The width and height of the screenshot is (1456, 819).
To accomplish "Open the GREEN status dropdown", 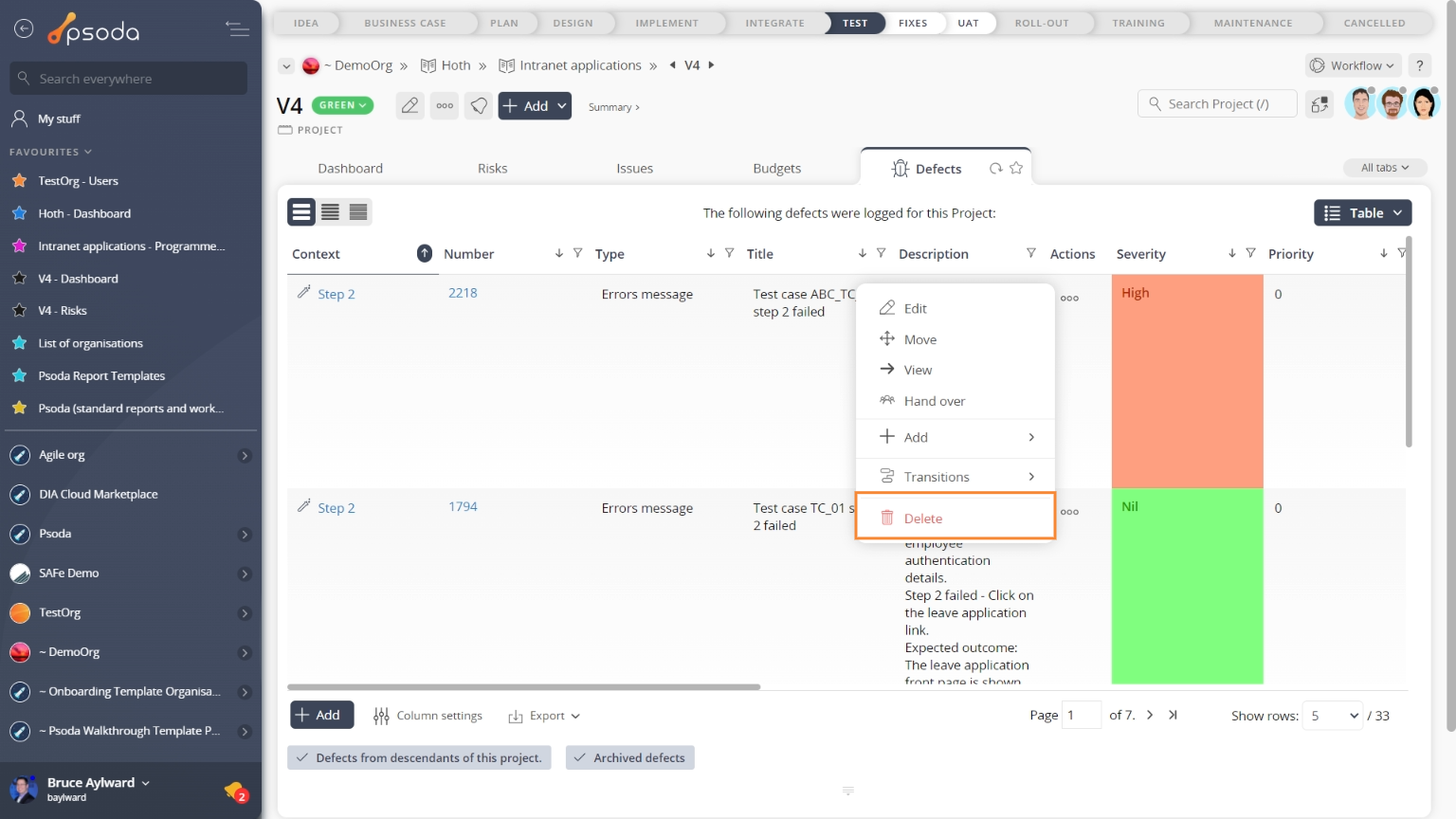I will point(342,105).
